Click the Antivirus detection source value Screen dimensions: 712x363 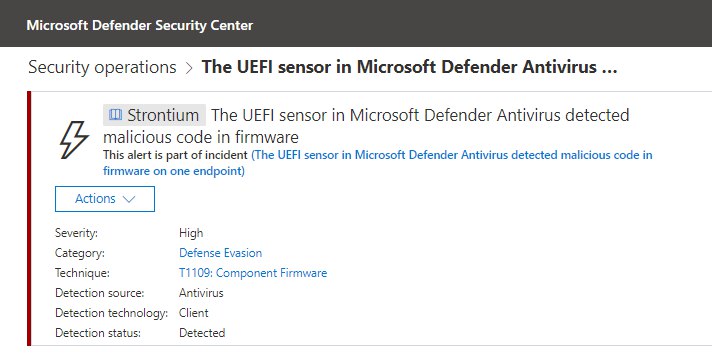point(201,293)
